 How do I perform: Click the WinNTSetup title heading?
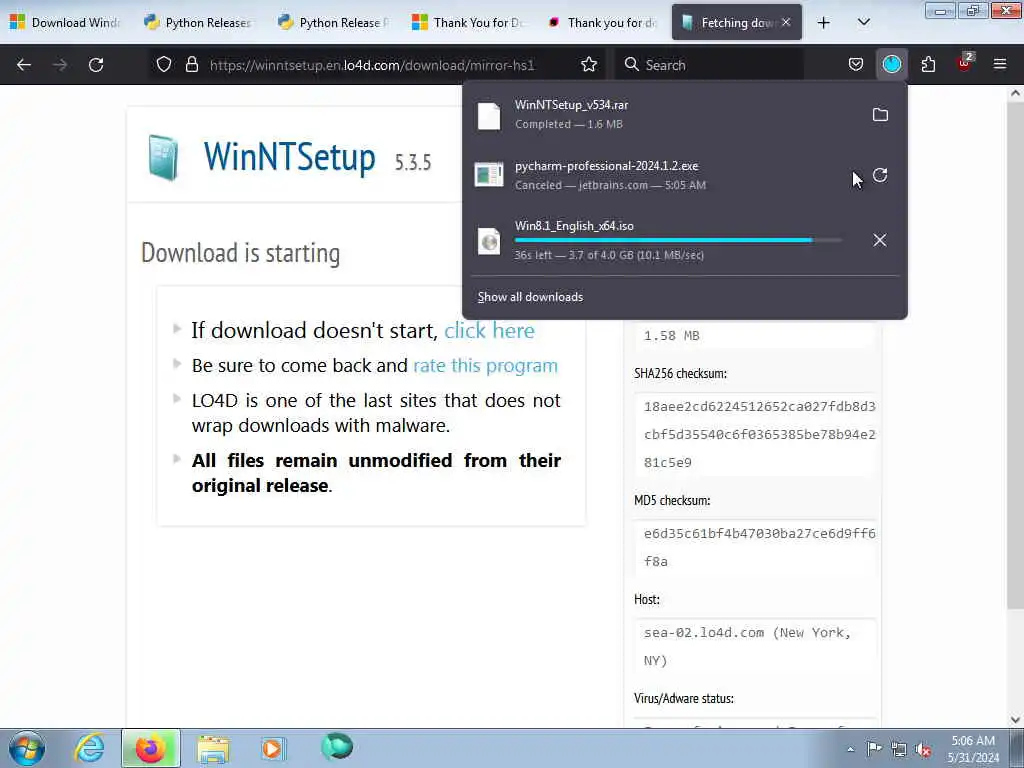[x=289, y=157]
